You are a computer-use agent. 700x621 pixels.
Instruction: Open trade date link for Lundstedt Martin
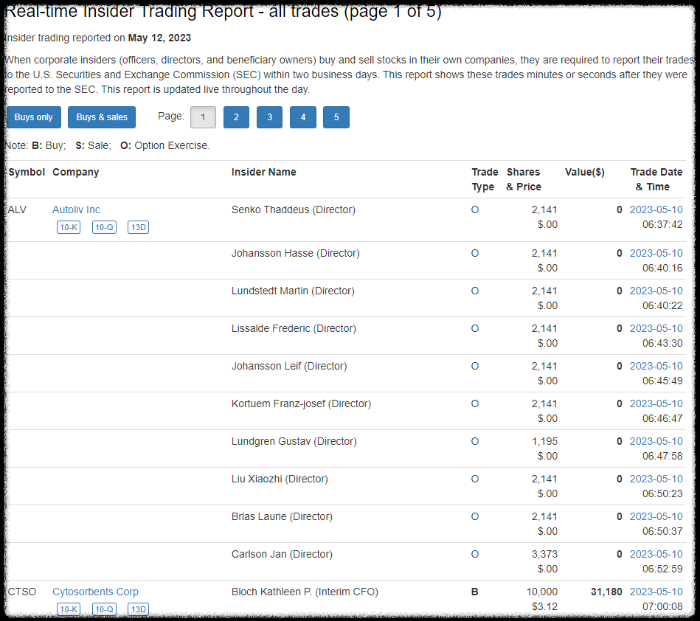point(656,291)
